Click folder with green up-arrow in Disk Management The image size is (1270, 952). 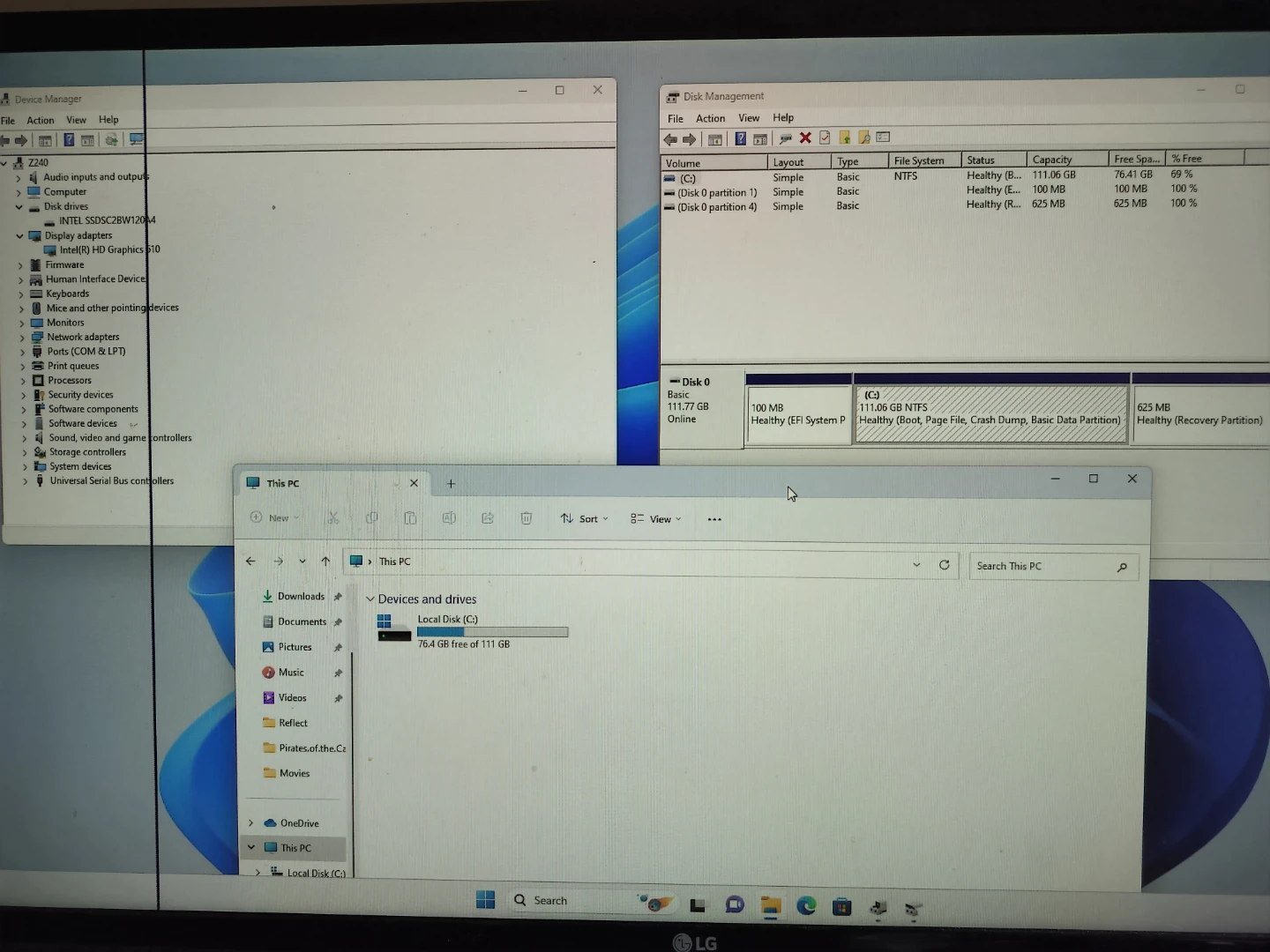(x=844, y=138)
